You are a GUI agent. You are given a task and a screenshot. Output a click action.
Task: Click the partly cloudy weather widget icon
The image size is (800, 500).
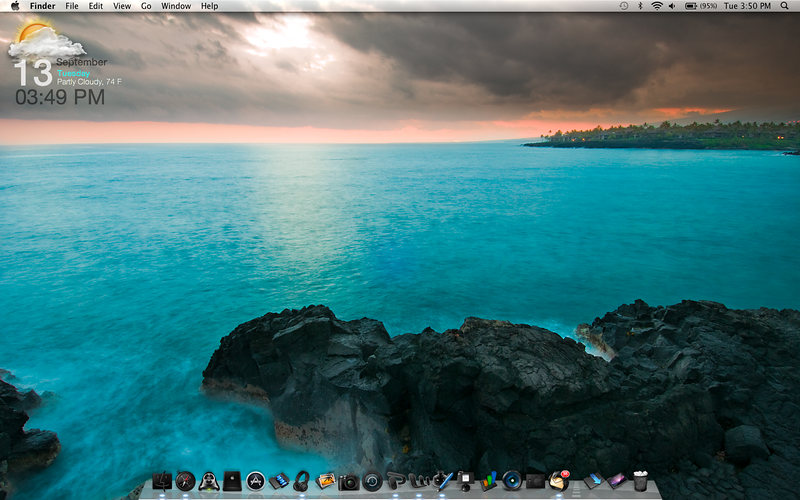[45, 42]
